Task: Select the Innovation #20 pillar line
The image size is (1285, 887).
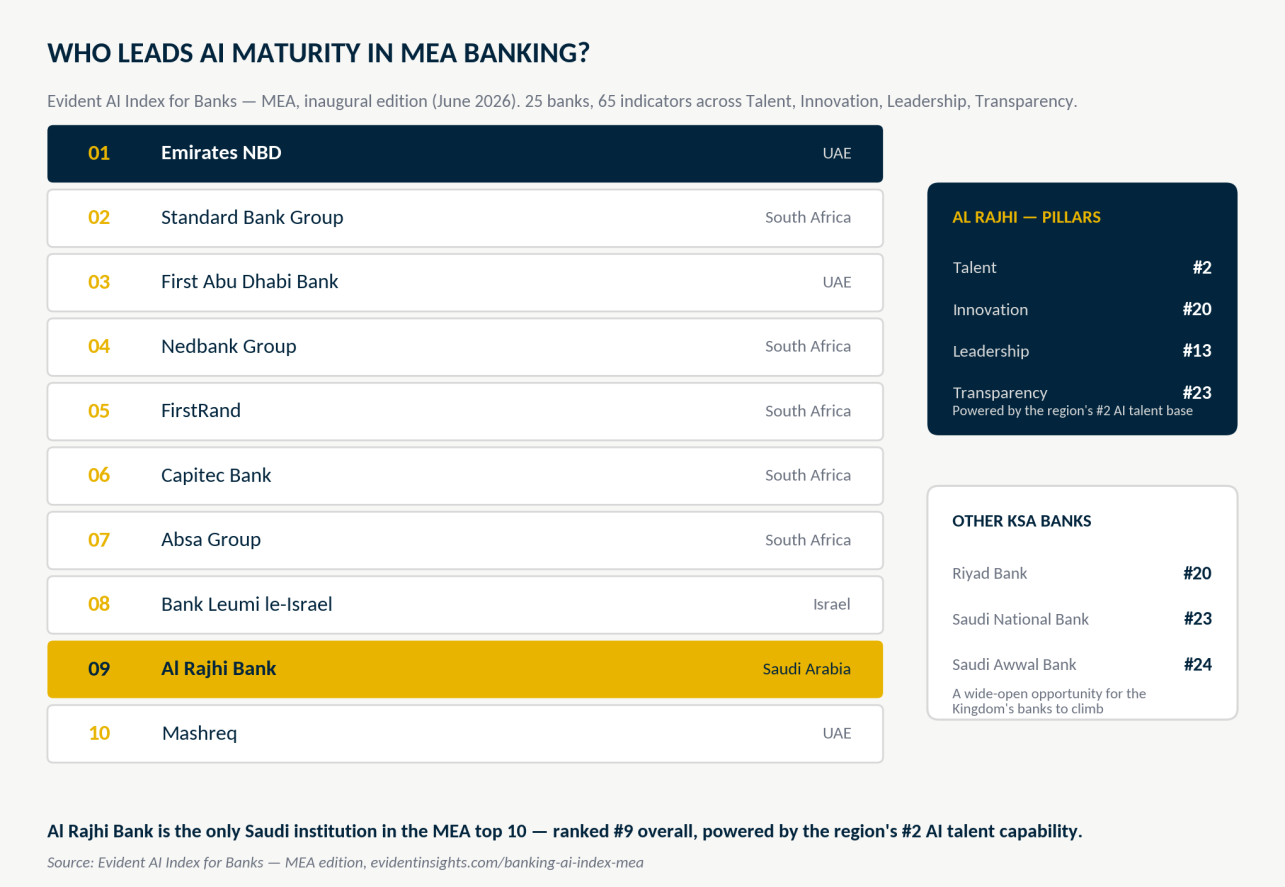Action: 1082,310
